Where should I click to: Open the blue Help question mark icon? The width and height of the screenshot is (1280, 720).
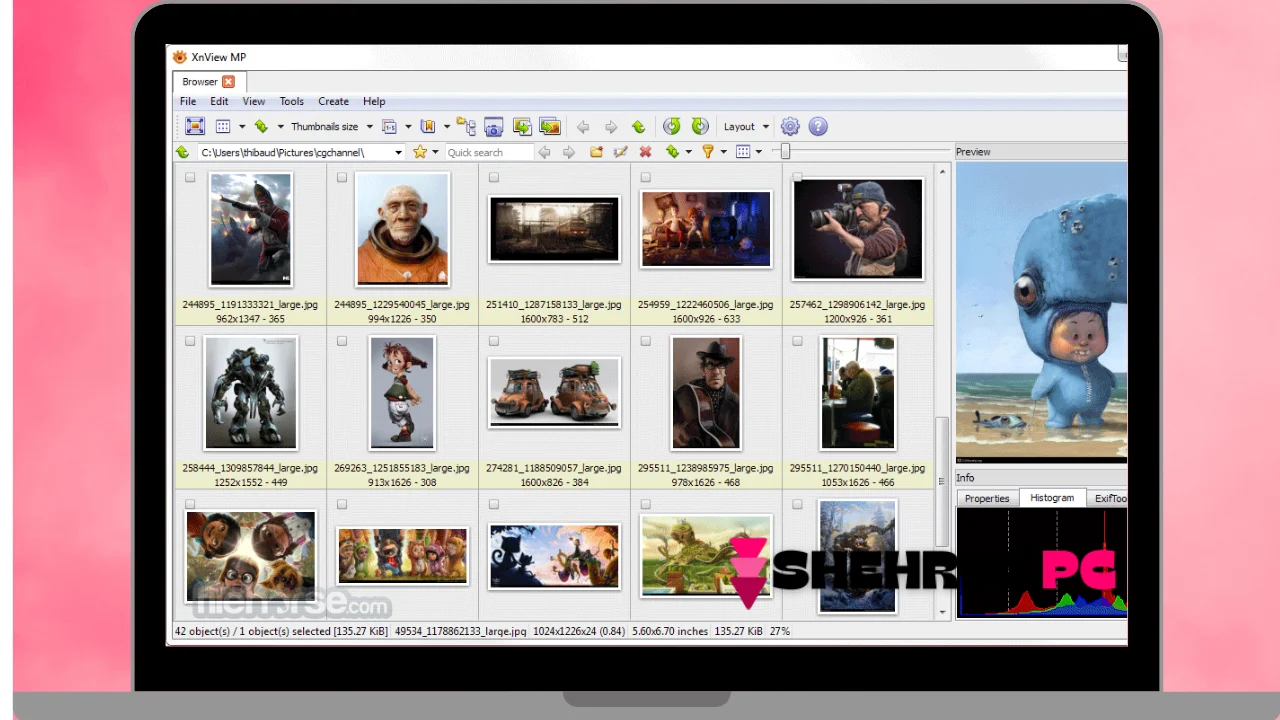818,126
